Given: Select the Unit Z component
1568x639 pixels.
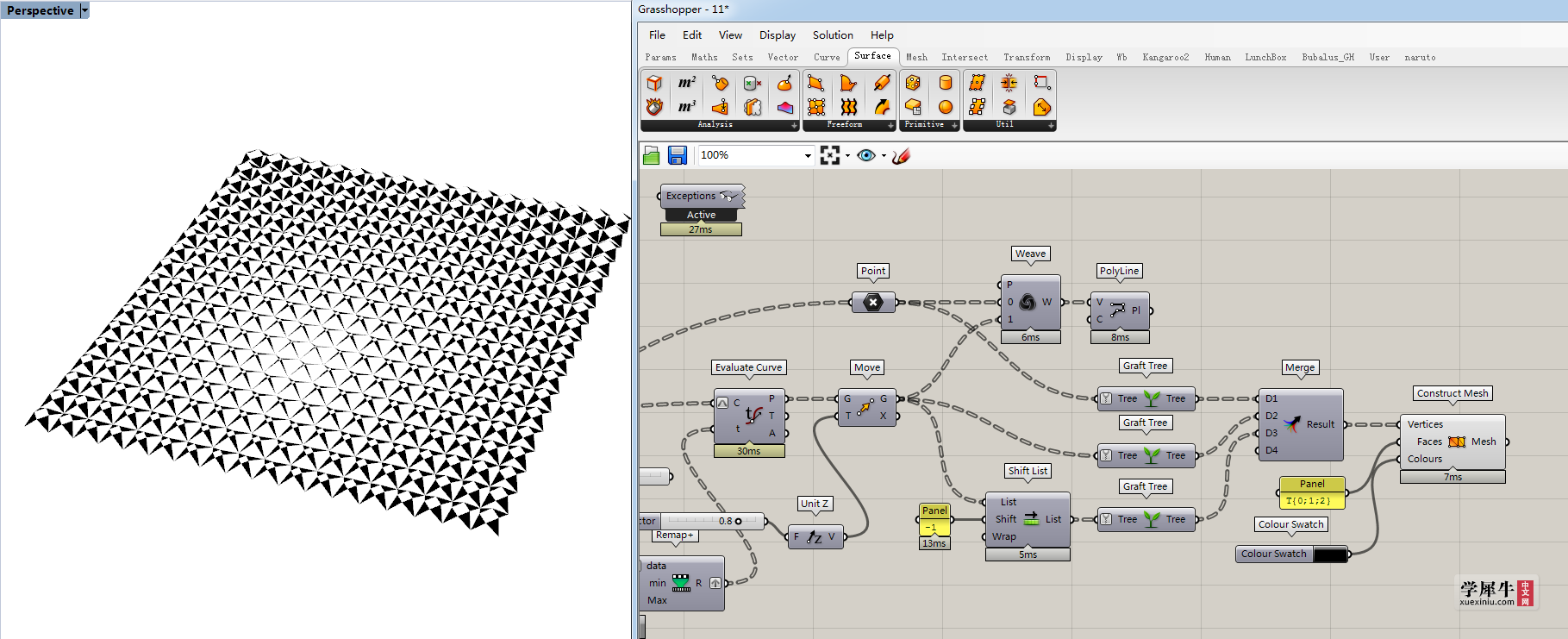Looking at the screenshot, I should pyautogui.click(x=815, y=536).
